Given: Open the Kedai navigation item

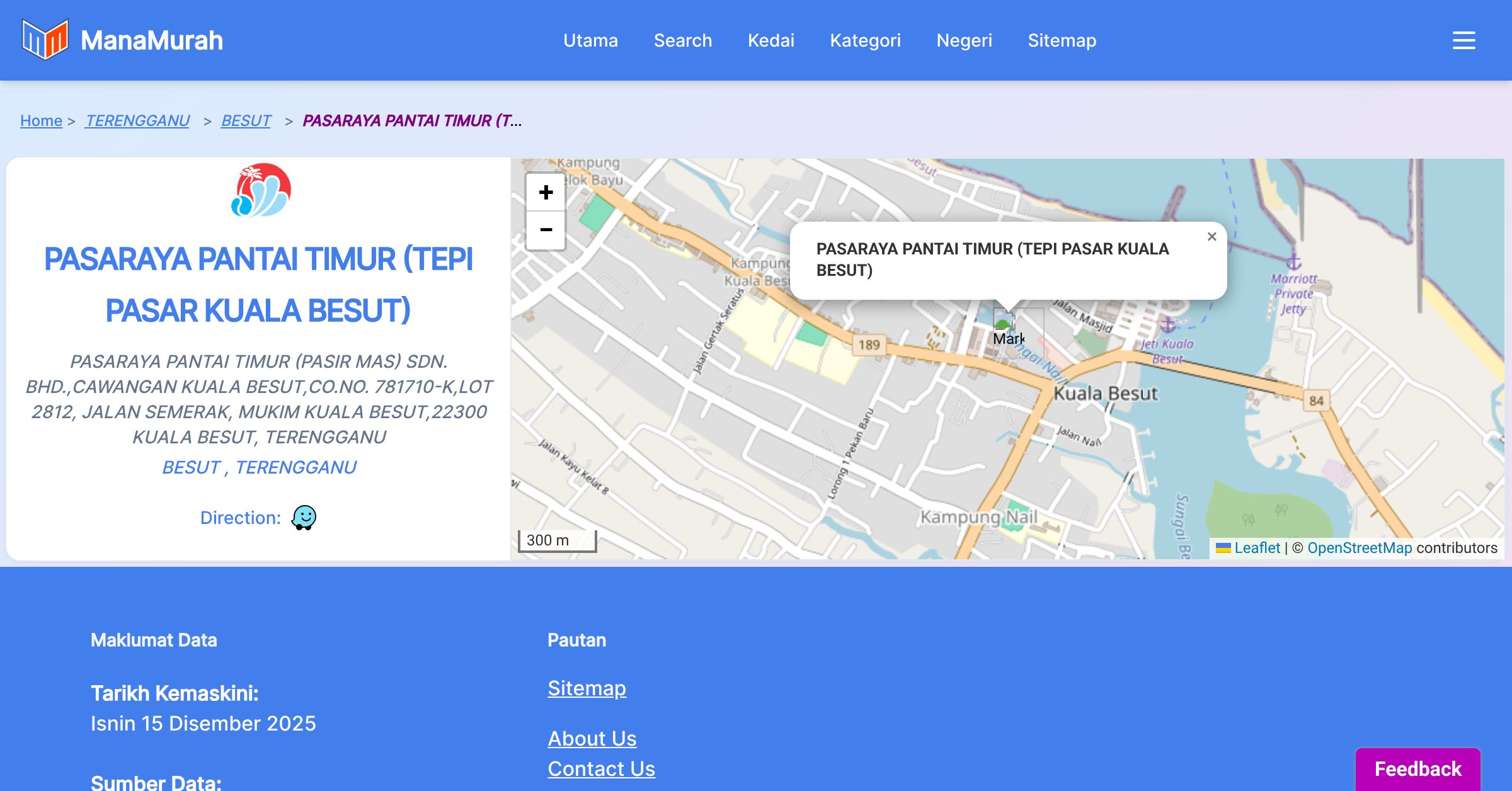Looking at the screenshot, I should tap(770, 40).
